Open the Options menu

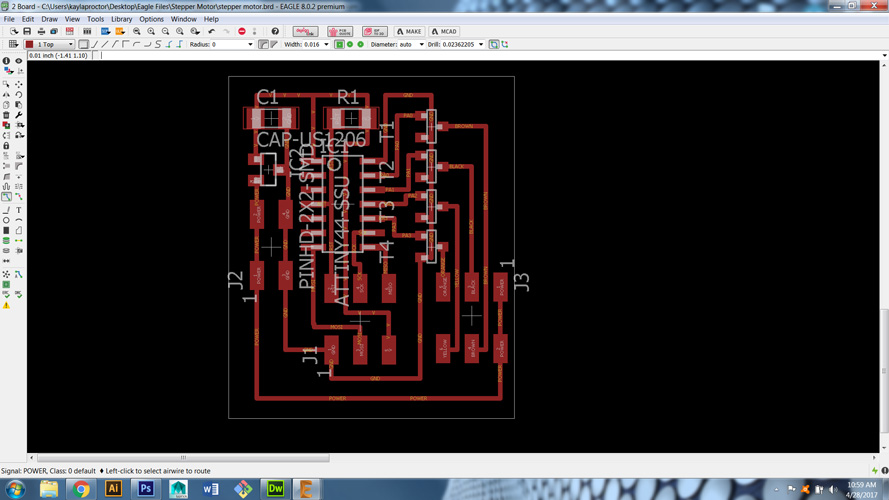tap(151, 19)
